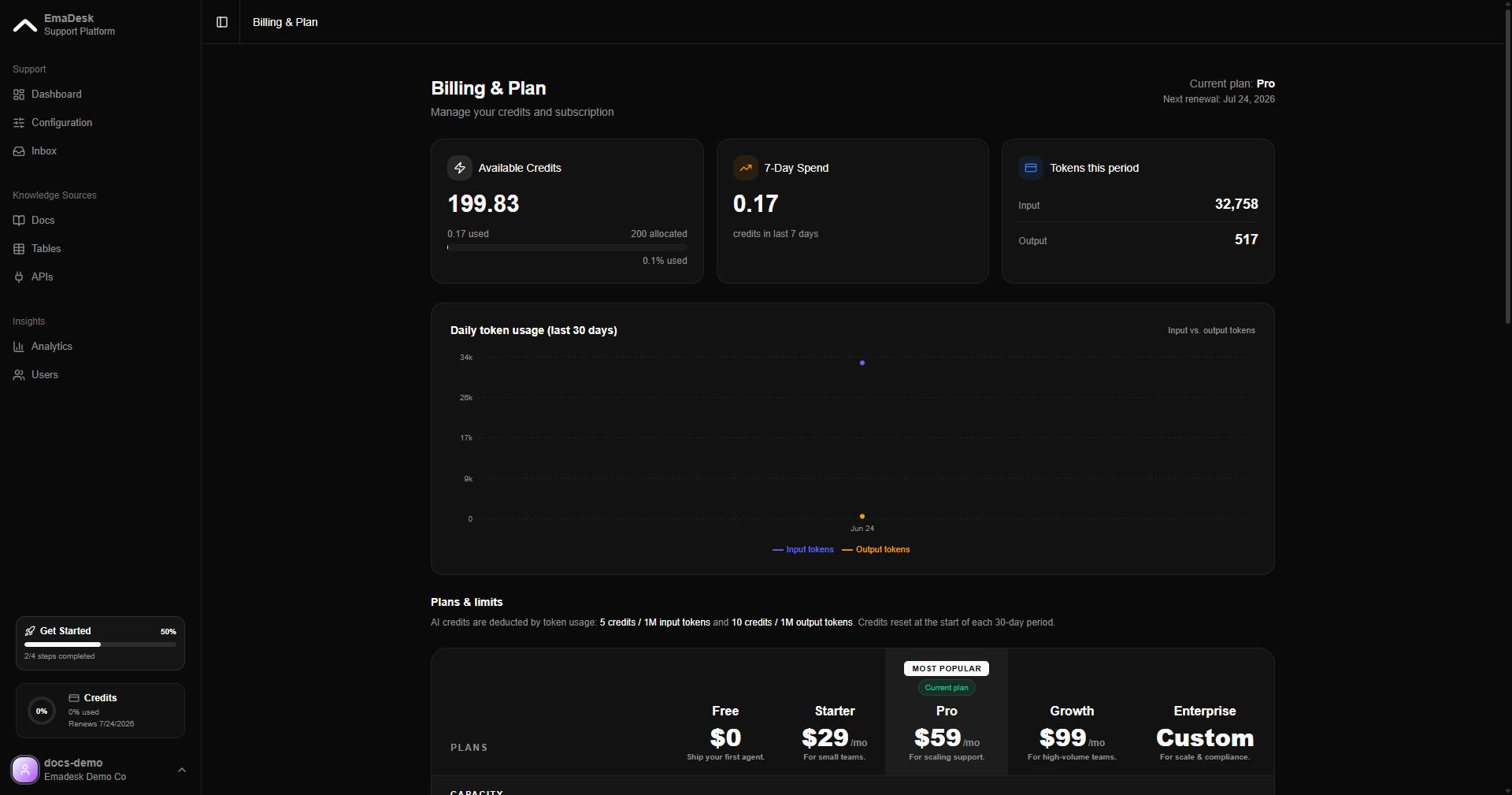Click the 'MOST POPULAR' badge

pos(947,668)
